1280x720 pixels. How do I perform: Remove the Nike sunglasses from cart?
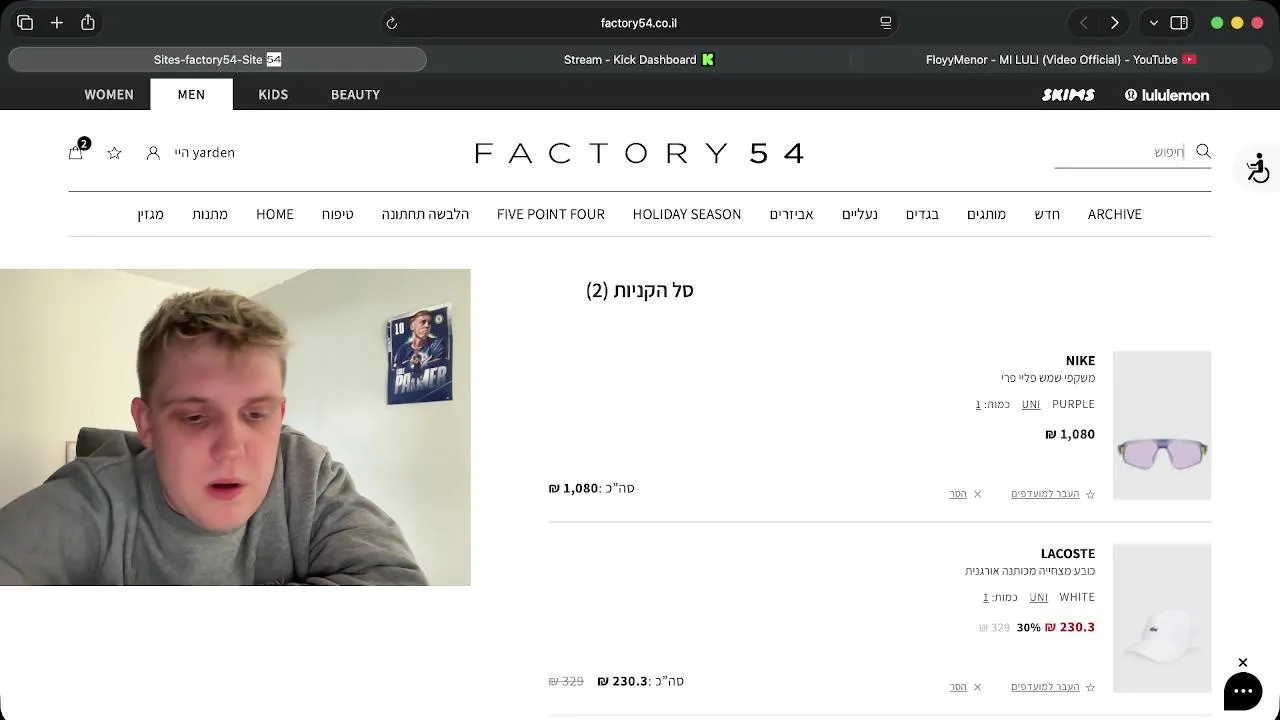(965, 494)
